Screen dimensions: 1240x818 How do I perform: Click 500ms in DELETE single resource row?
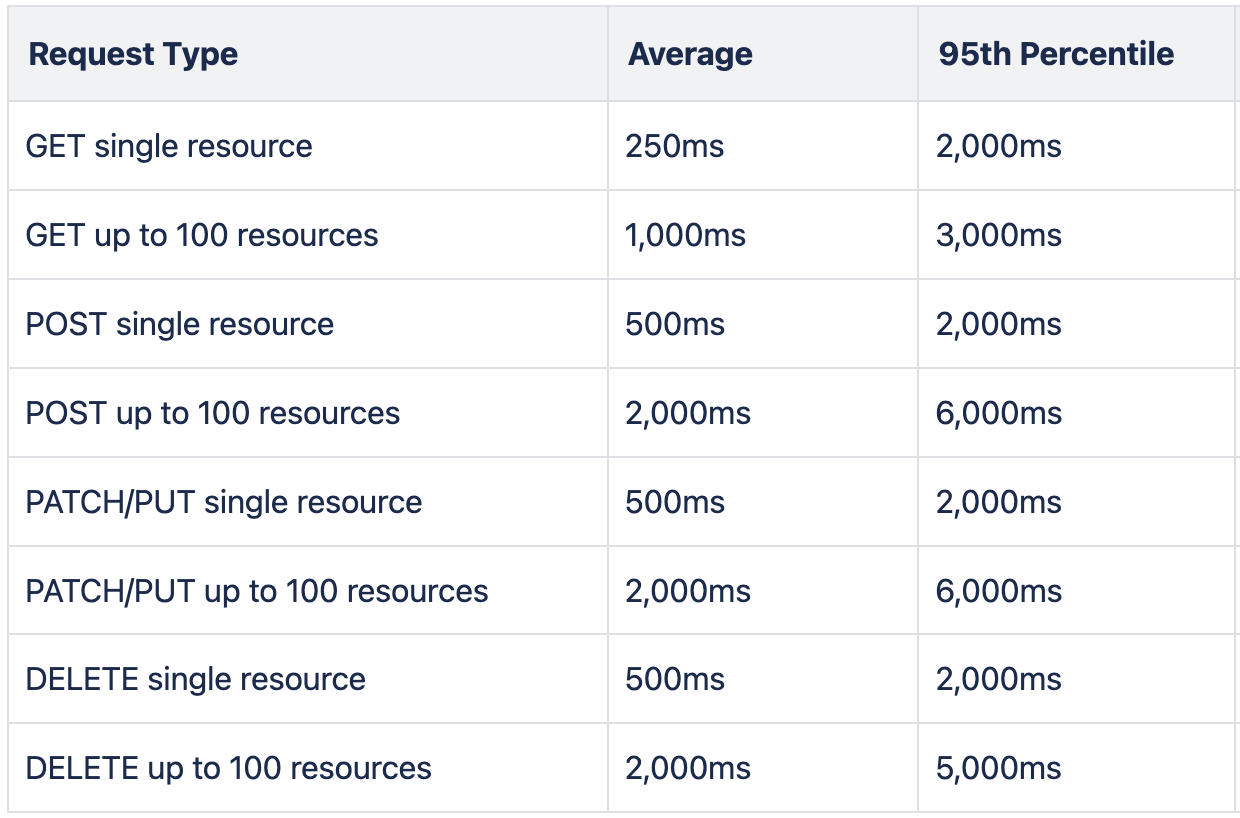(x=674, y=679)
